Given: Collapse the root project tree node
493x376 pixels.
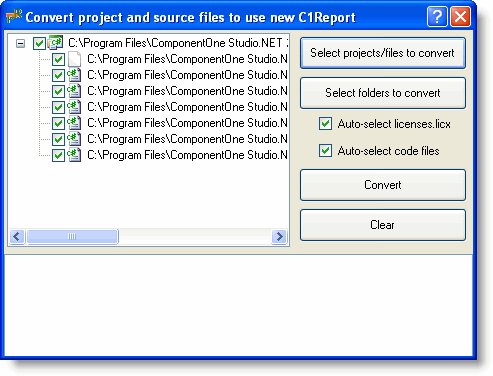Looking at the screenshot, I should click(20, 43).
